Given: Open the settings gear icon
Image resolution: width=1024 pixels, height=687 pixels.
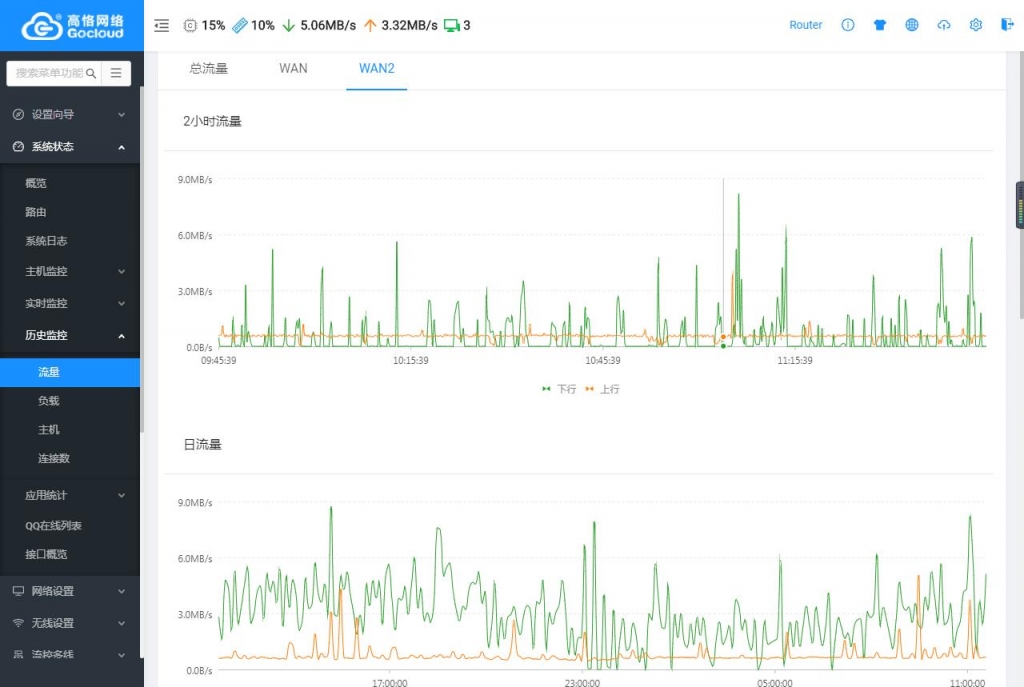Looking at the screenshot, I should click(x=976, y=25).
